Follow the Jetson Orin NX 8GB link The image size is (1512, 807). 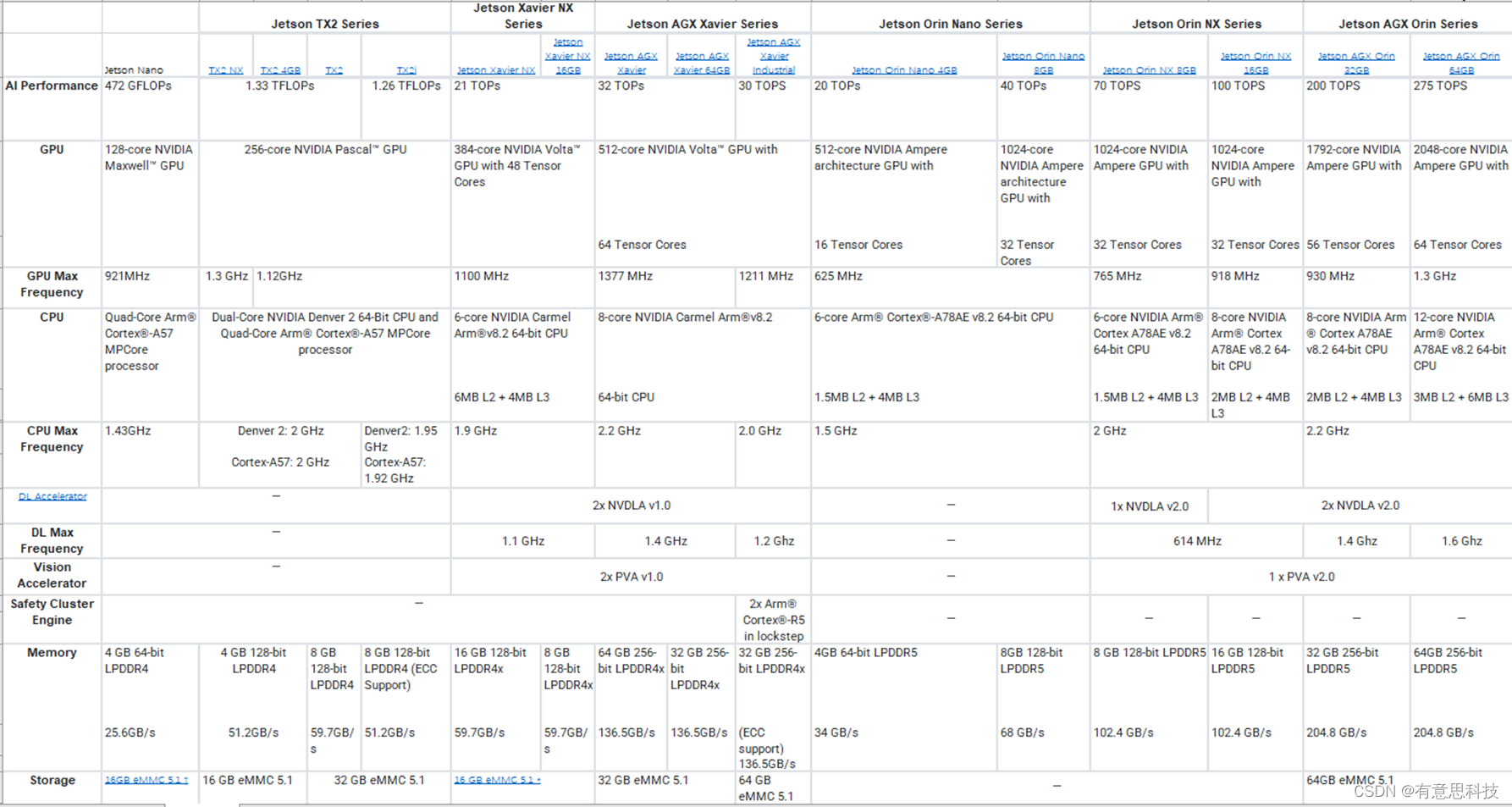click(1149, 70)
